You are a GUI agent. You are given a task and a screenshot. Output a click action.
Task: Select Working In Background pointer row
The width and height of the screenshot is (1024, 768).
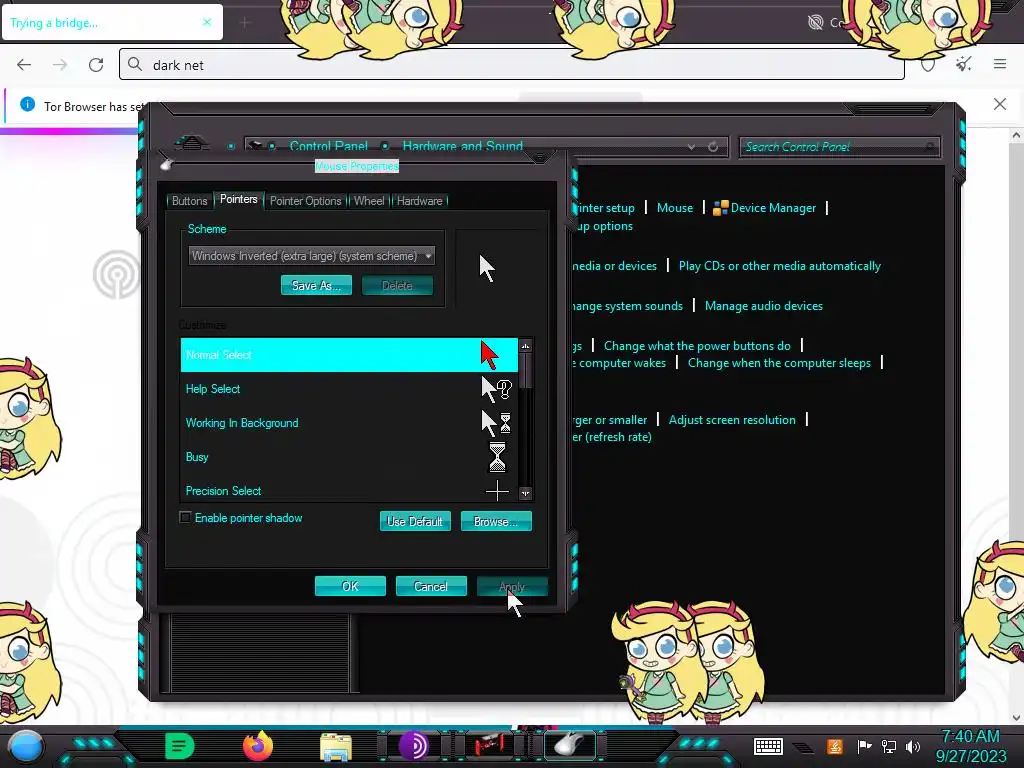[349, 423]
